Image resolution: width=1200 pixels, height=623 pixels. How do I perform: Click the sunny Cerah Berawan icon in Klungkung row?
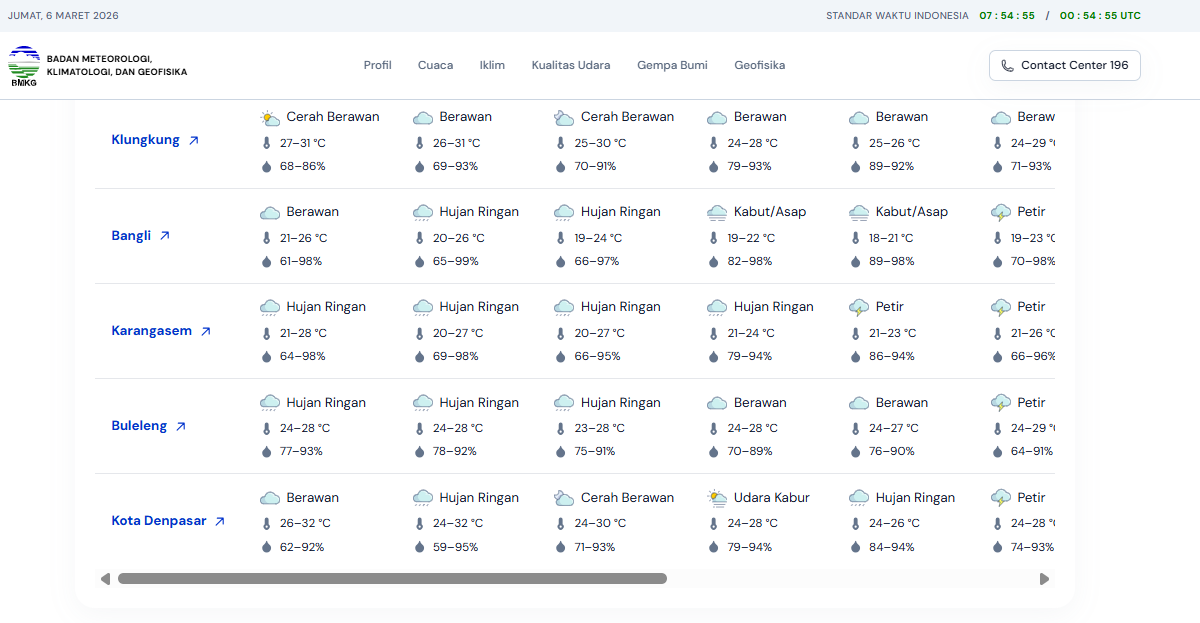269,117
